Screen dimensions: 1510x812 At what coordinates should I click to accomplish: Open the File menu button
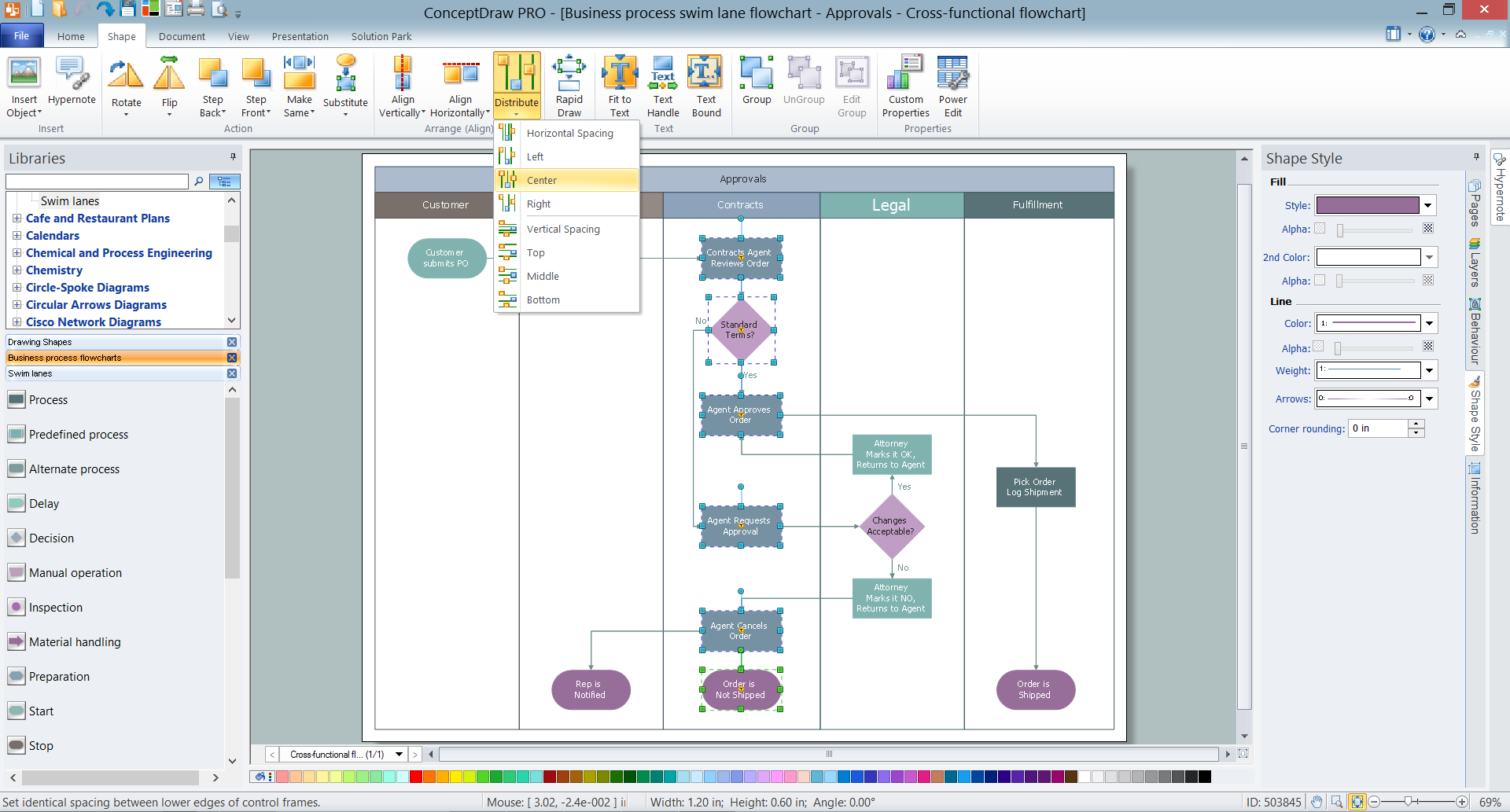[21, 36]
